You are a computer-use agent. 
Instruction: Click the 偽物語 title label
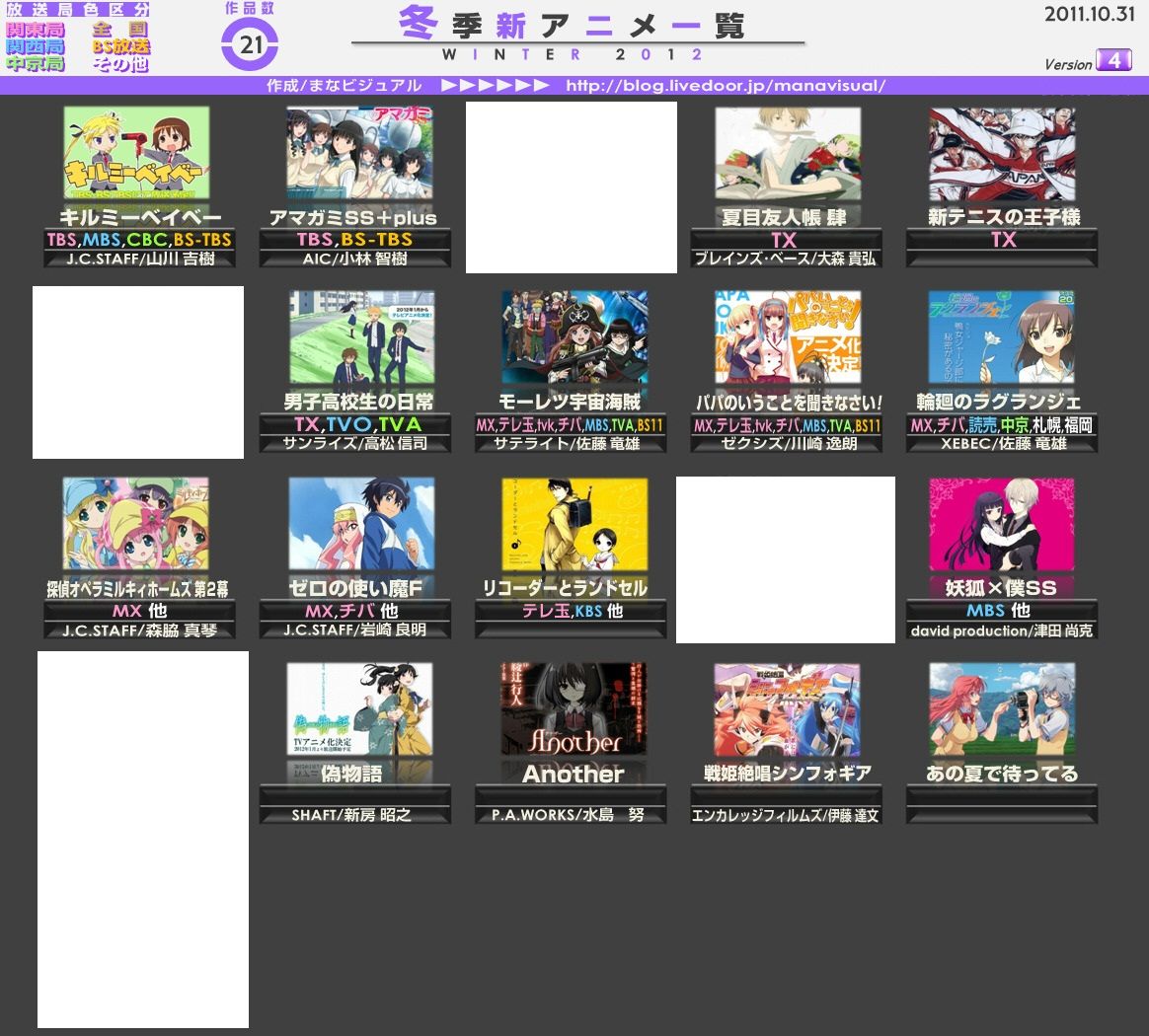[x=351, y=774]
